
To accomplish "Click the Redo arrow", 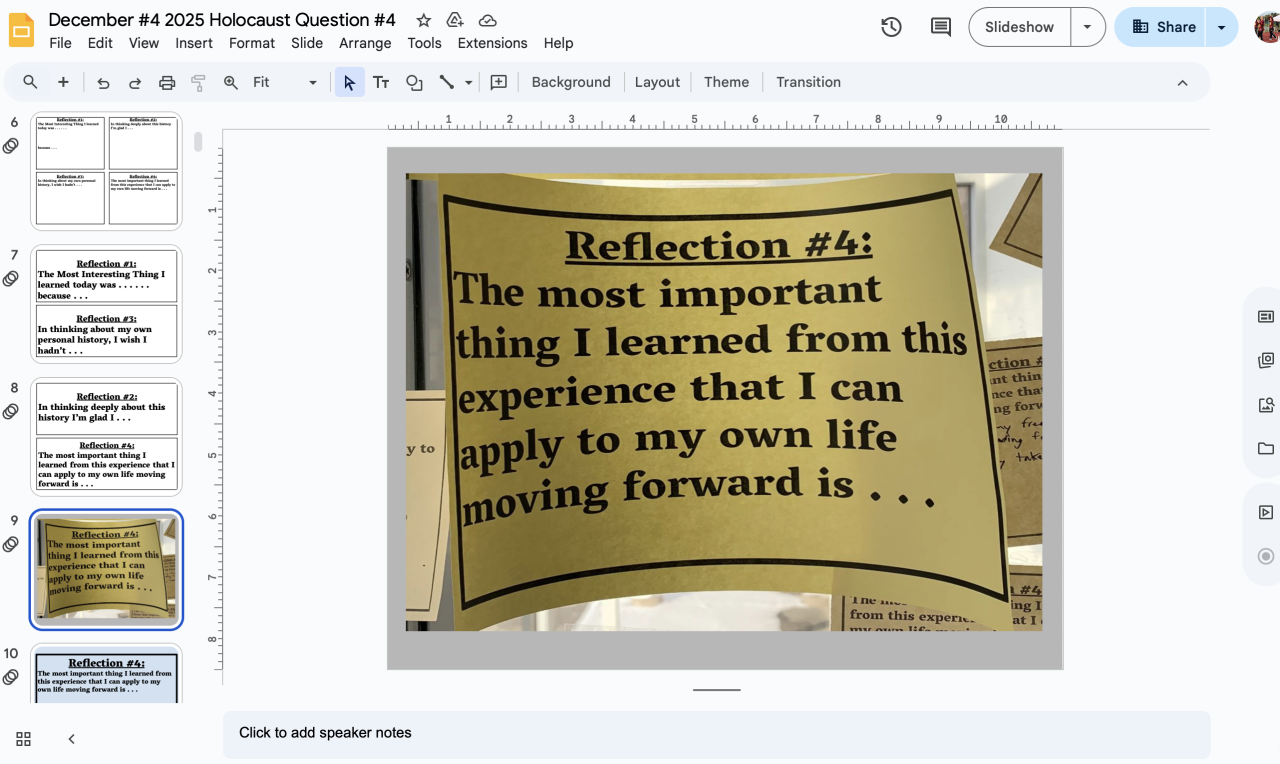I will coord(135,83).
